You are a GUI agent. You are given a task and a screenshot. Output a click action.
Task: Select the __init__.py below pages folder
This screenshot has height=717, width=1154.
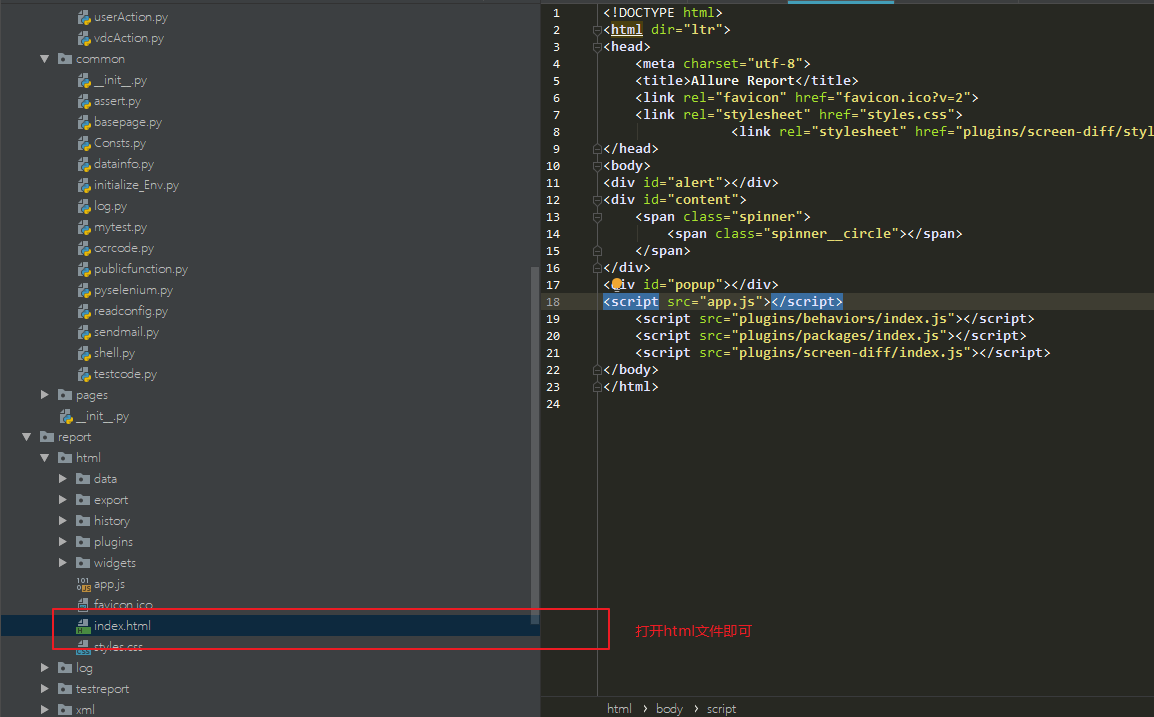[x=102, y=416]
